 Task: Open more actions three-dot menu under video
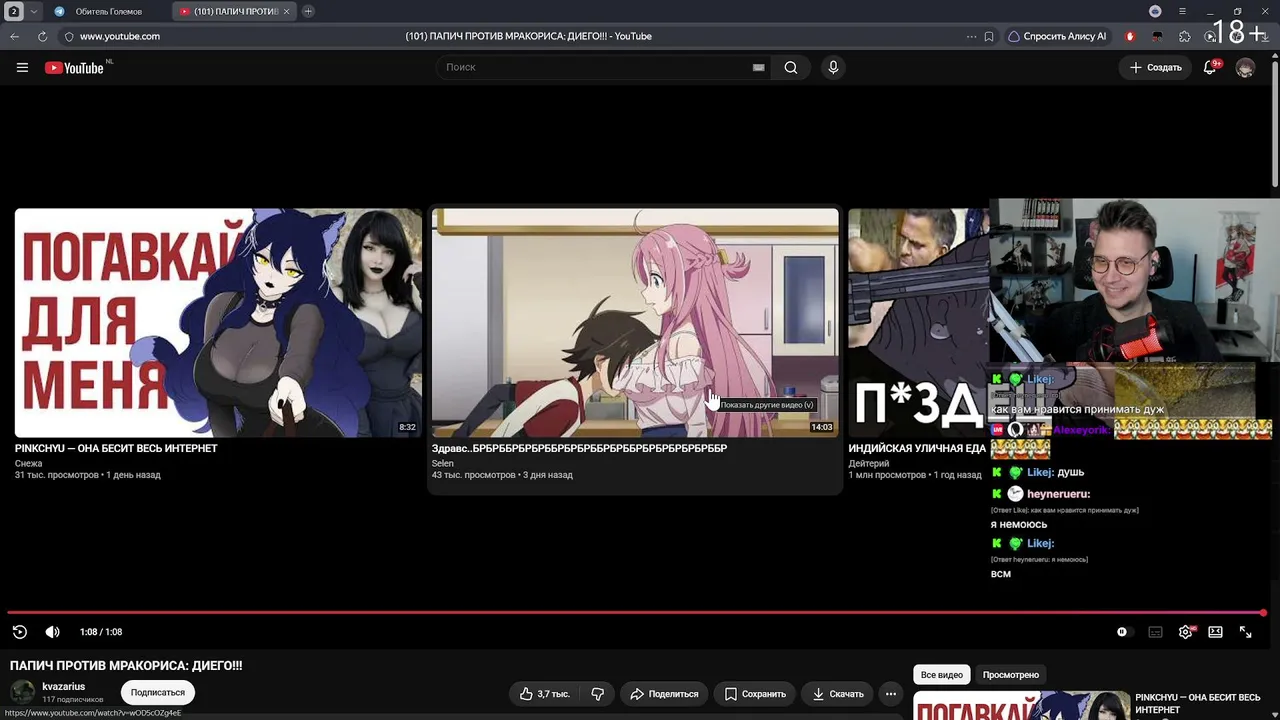890,694
